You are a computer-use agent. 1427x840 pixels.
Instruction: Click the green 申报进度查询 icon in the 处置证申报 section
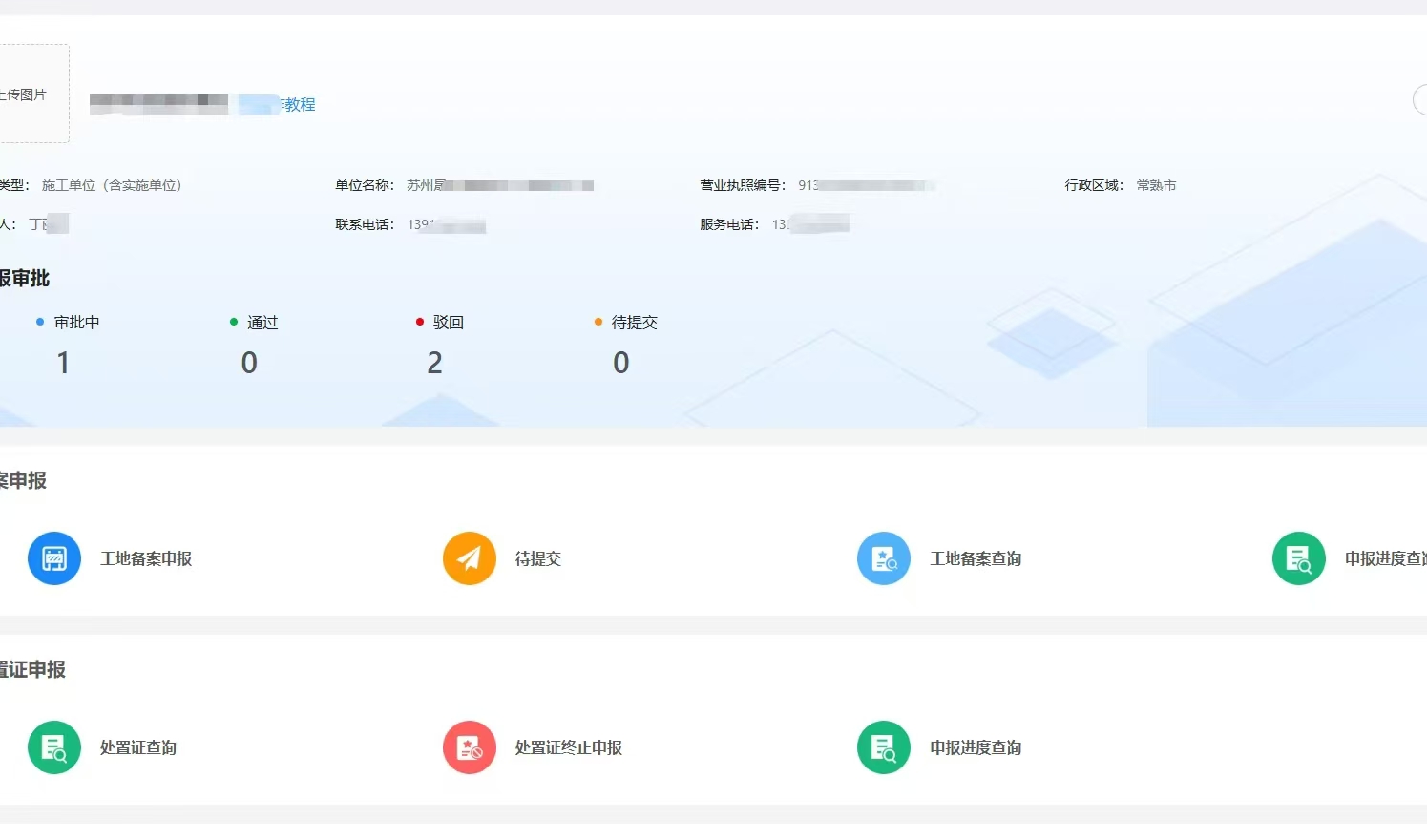pyautogui.click(x=884, y=747)
